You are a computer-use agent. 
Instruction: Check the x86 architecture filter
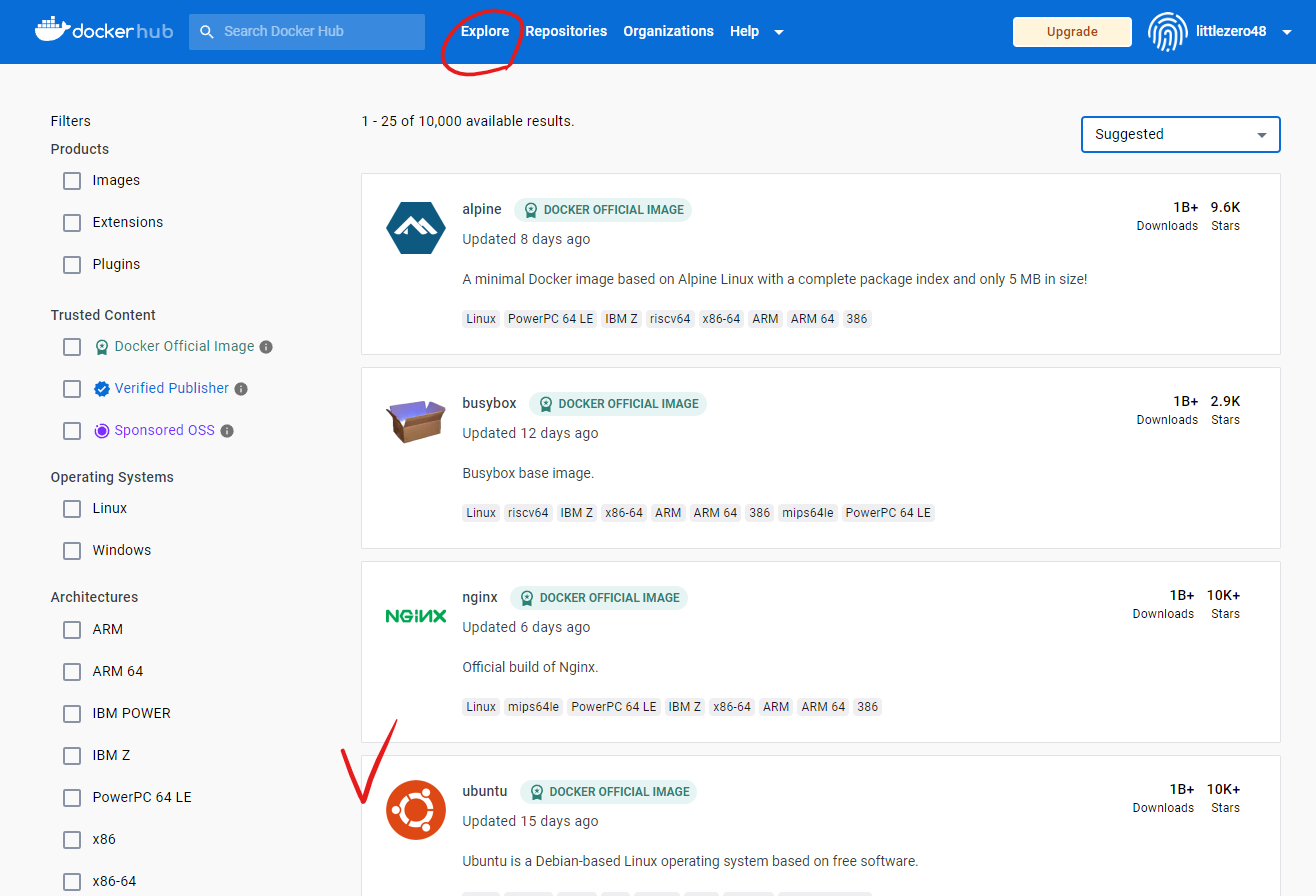pos(72,840)
